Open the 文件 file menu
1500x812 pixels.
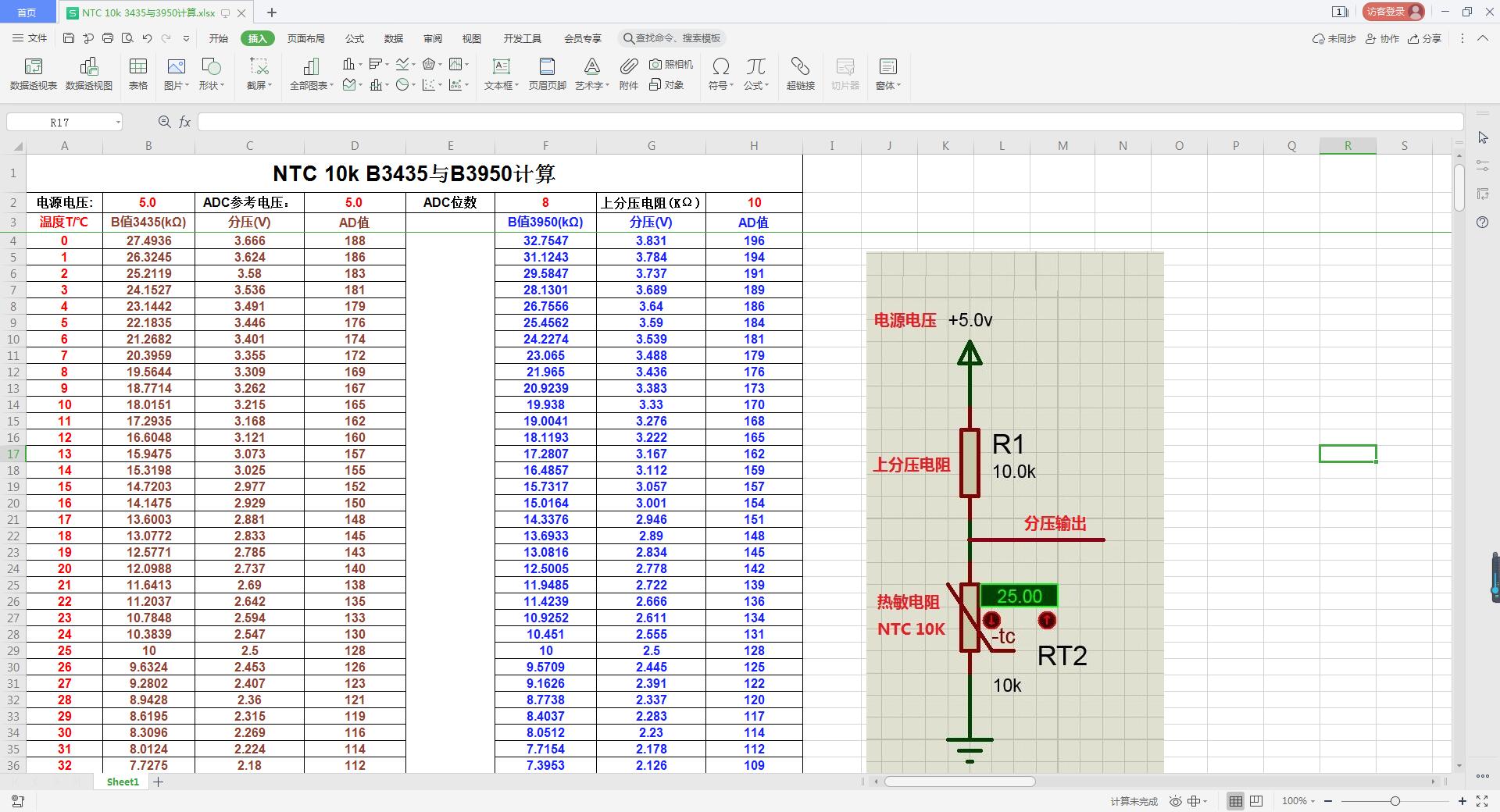[30, 38]
